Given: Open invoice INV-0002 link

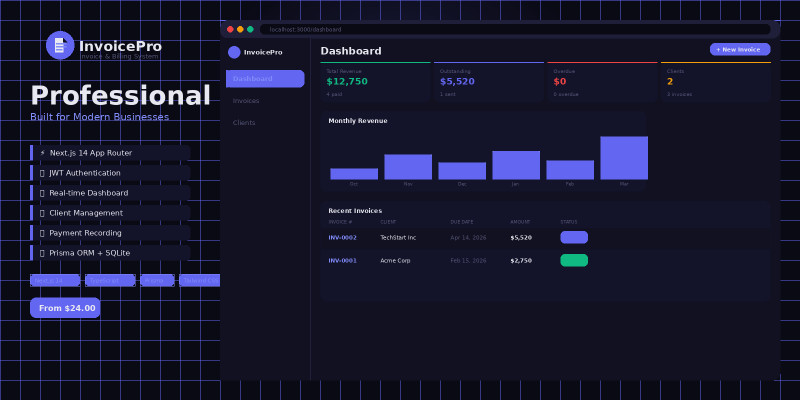Looking at the screenshot, I should (342, 238).
